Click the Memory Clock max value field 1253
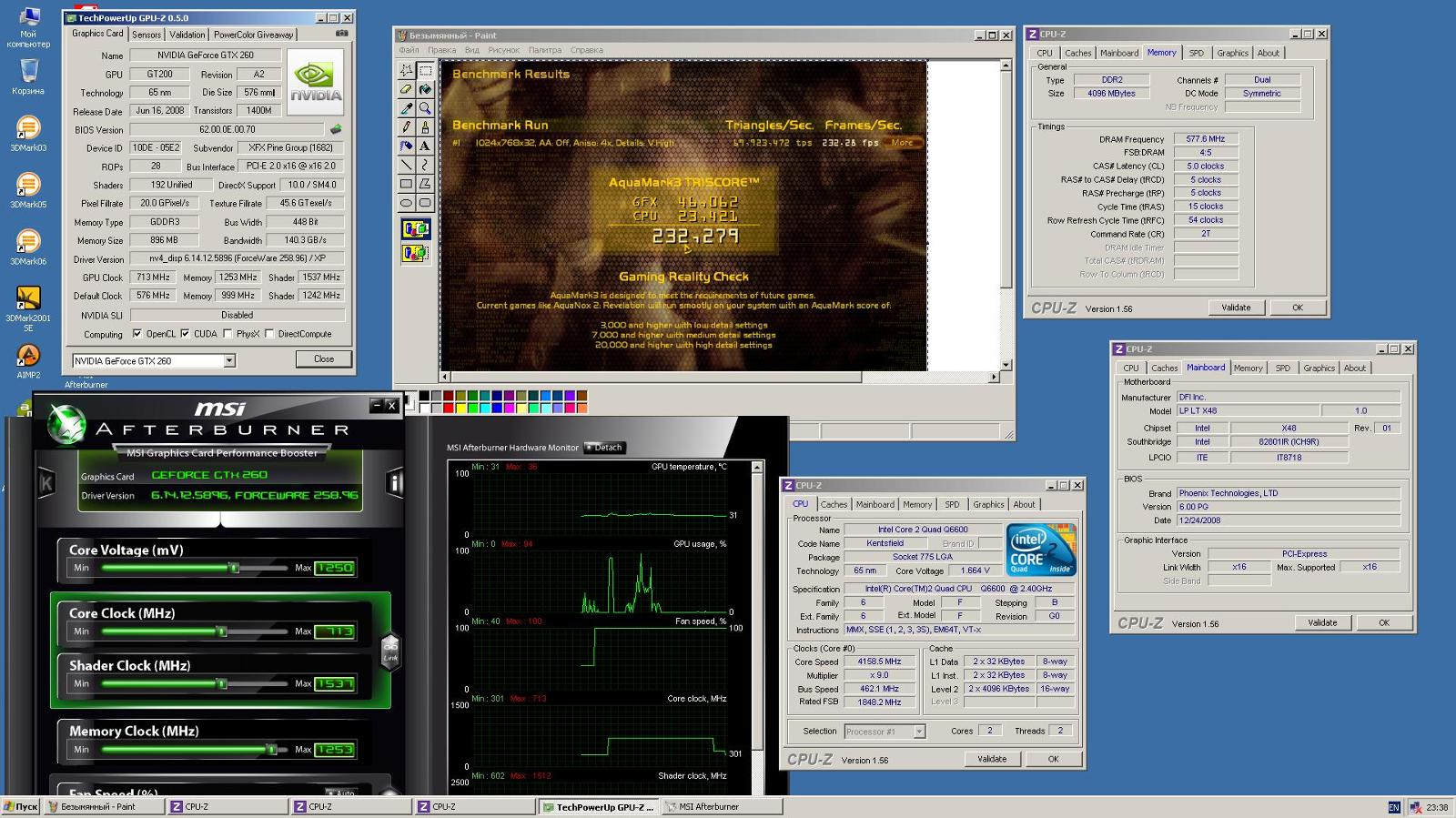 [334, 750]
